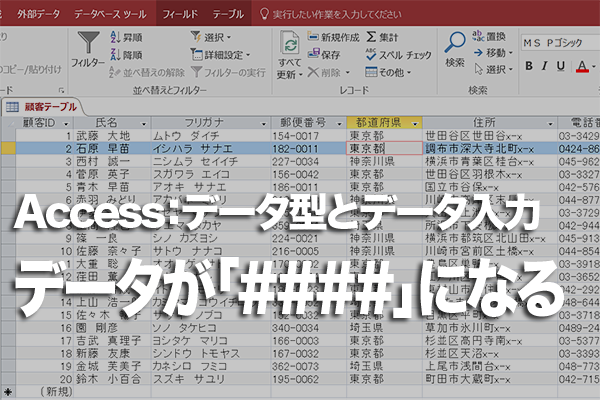
Task: Open 詳細設定 filter options dropdown
Action: 220,55
